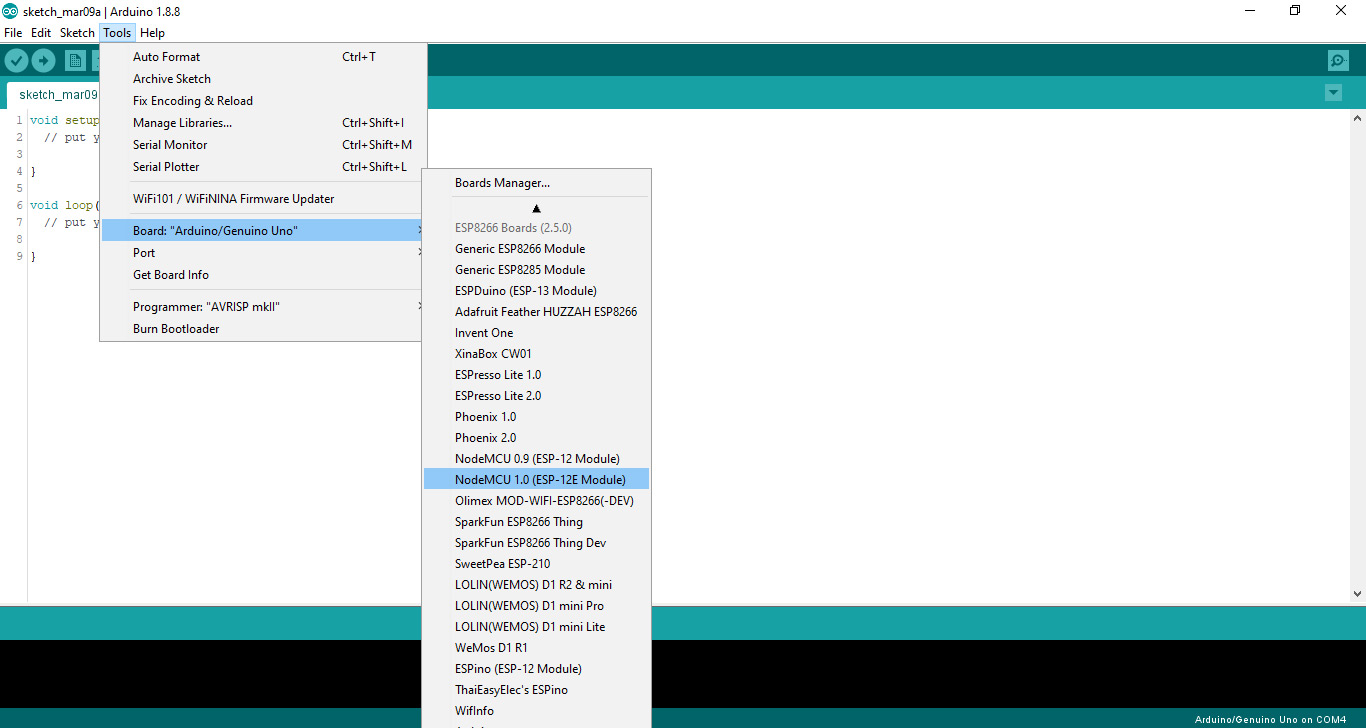Open the Sketch menu
The width and height of the screenshot is (1366, 728).
tap(77, 32)
